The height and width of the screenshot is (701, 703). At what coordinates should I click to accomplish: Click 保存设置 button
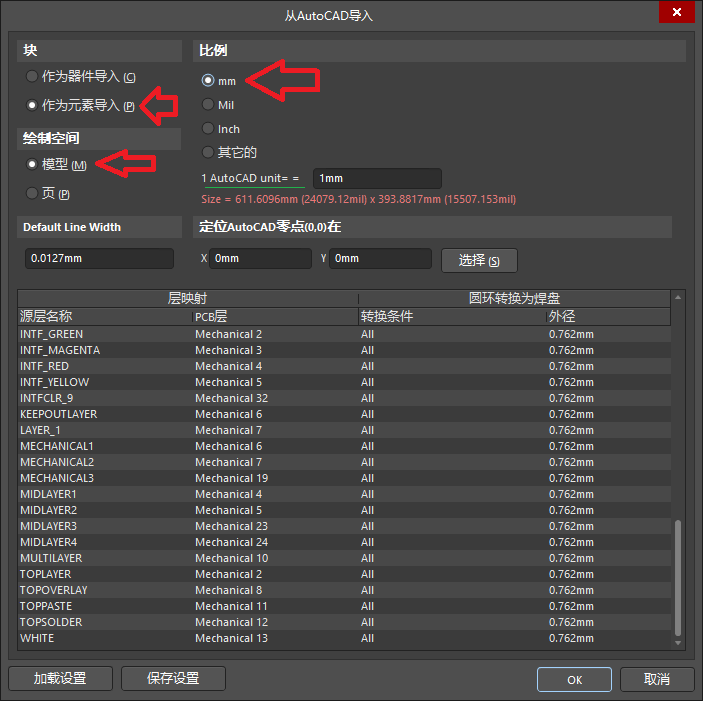point(173,678)
